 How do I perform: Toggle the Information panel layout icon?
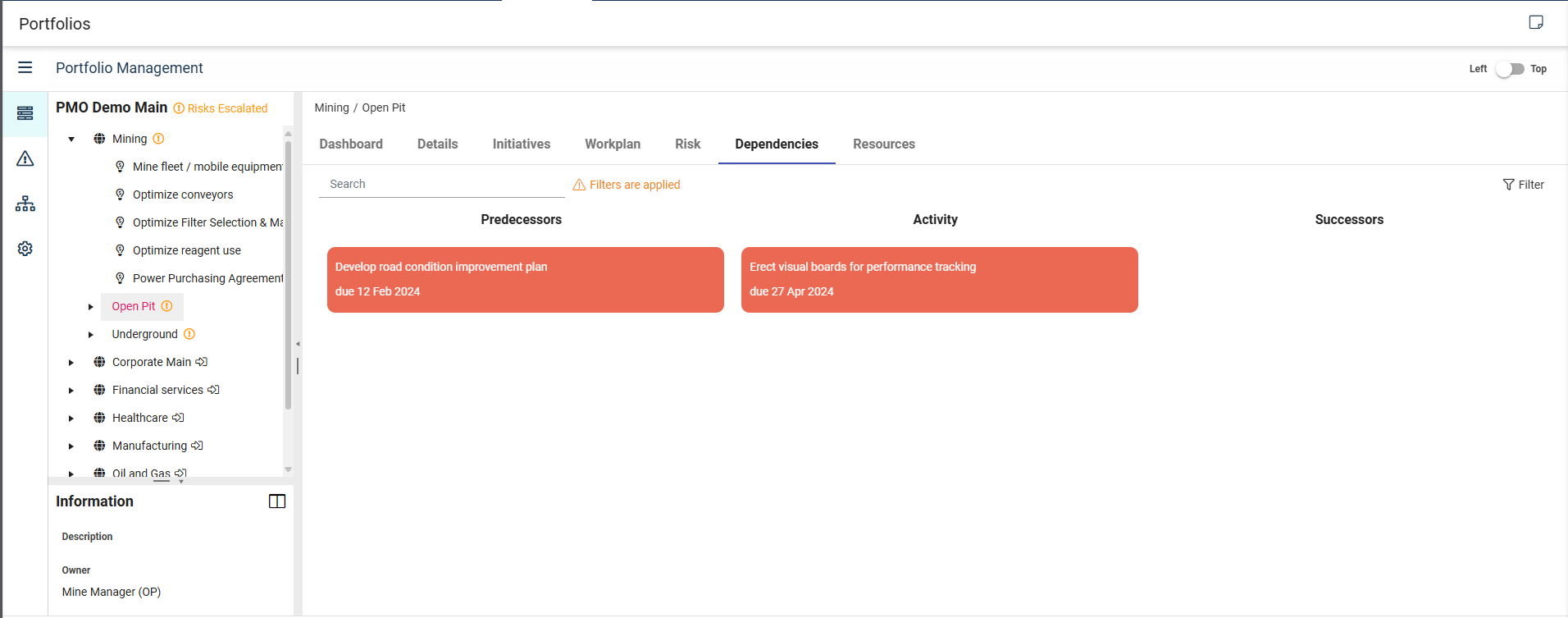[x=277, y=501]
